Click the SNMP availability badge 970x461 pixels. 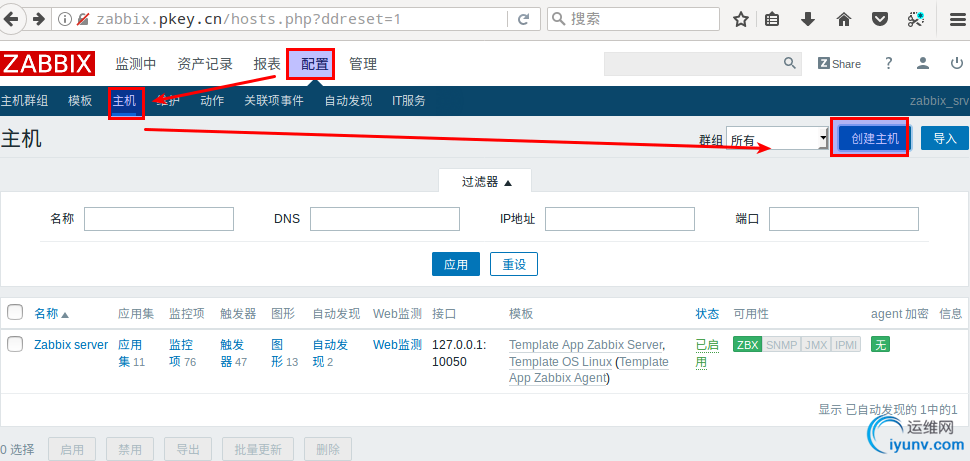coord(781,345)
